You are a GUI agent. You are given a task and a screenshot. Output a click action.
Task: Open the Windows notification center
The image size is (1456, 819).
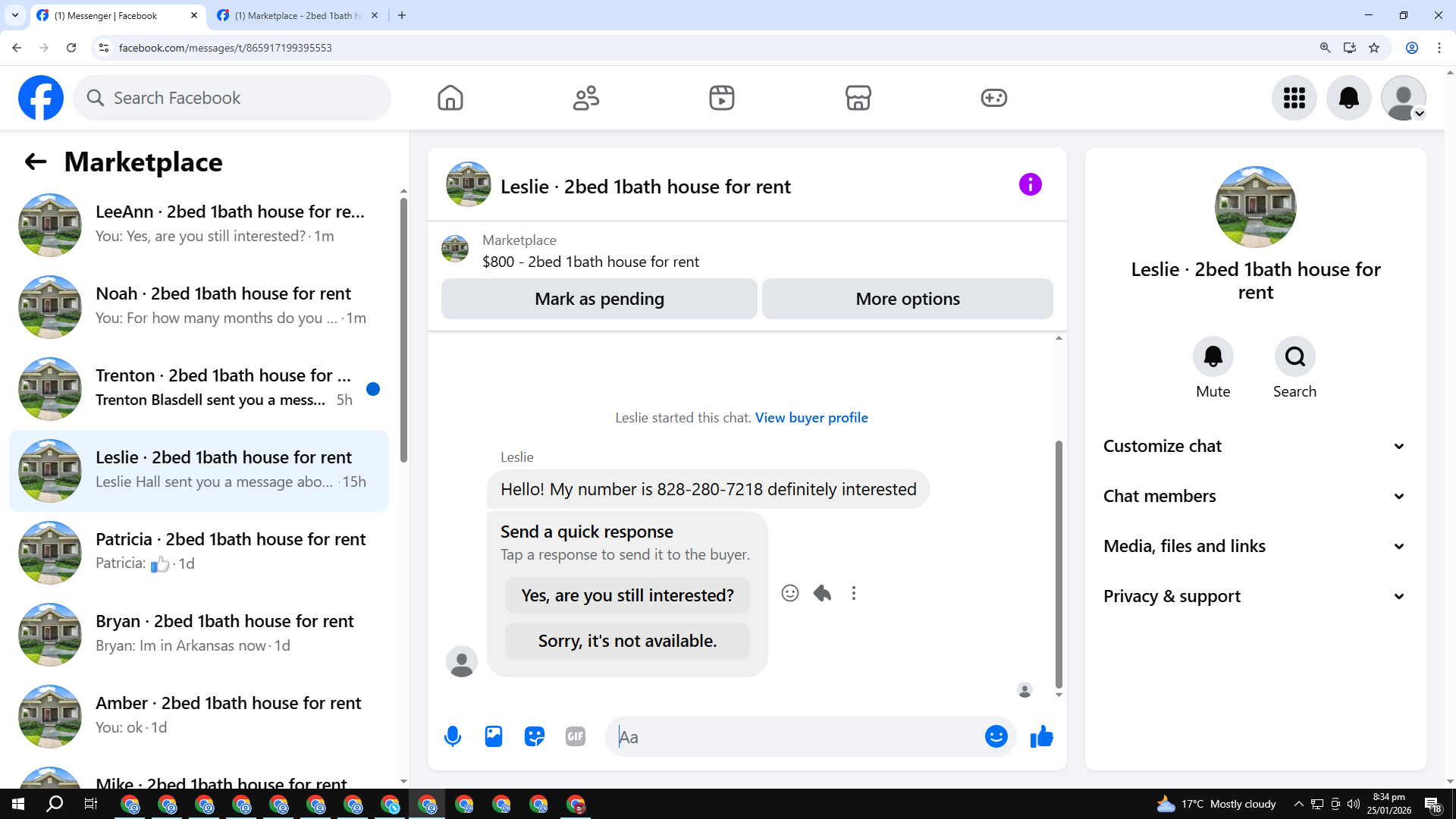click(1433, 804)
